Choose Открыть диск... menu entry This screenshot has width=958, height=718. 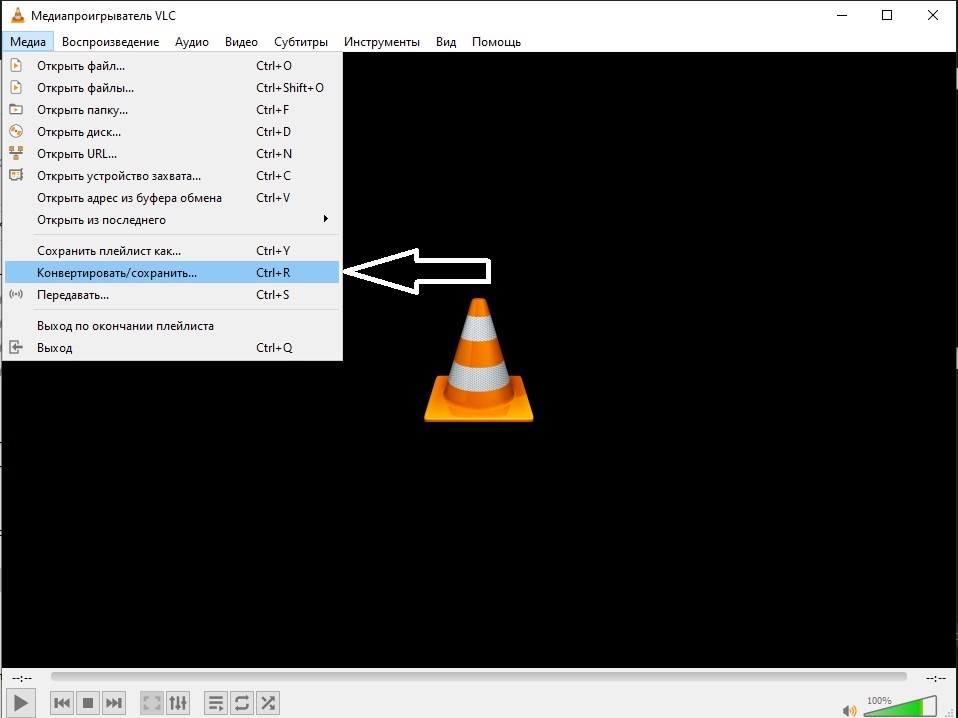click(172, 131)
